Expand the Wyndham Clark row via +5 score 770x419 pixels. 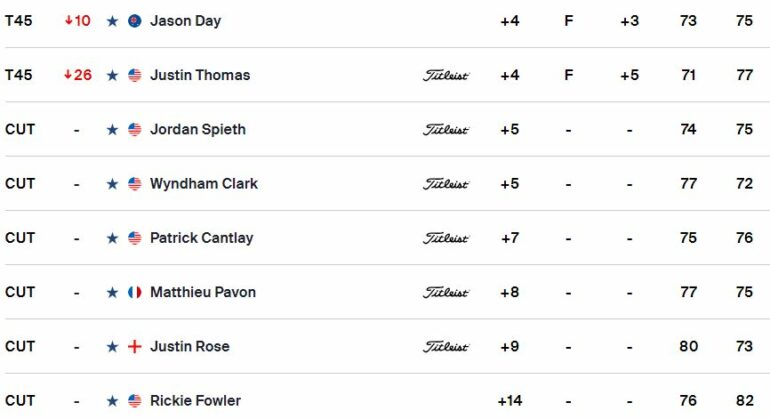coord(510,184)
